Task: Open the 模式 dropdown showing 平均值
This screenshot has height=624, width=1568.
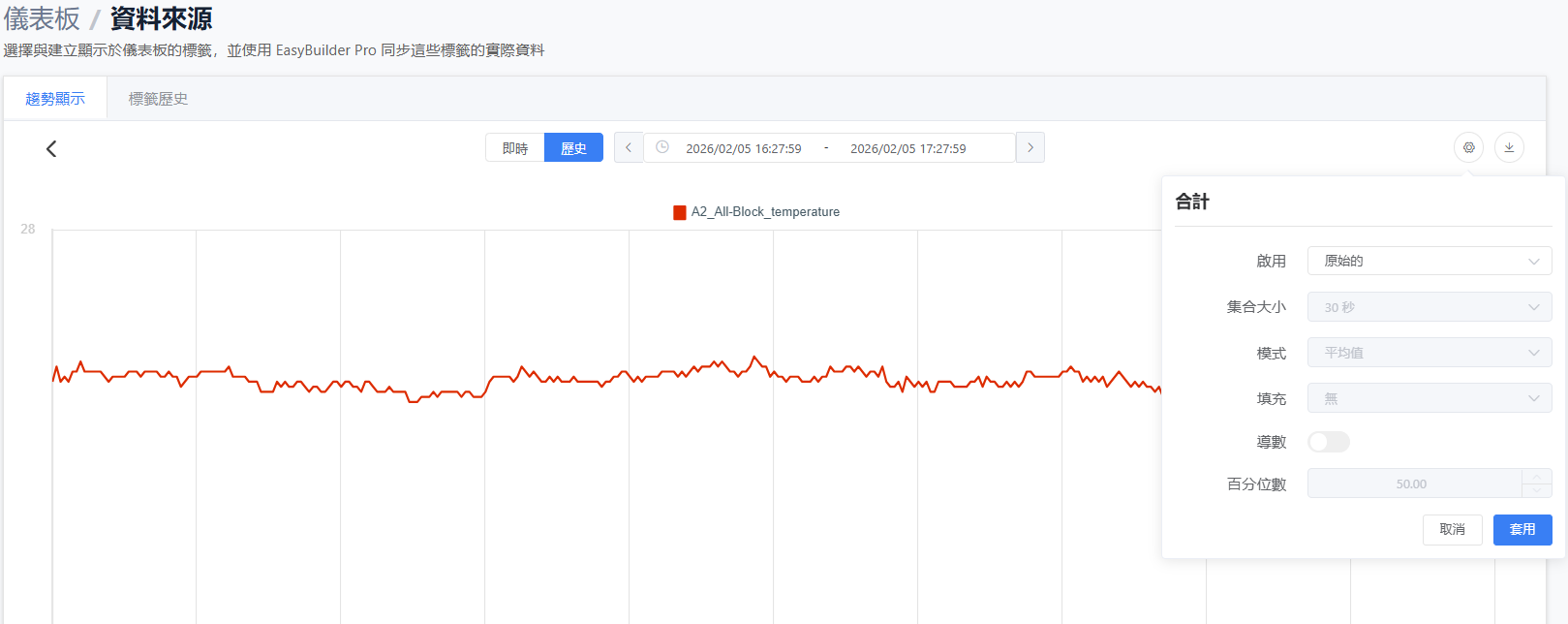Action: point(1429,353)
